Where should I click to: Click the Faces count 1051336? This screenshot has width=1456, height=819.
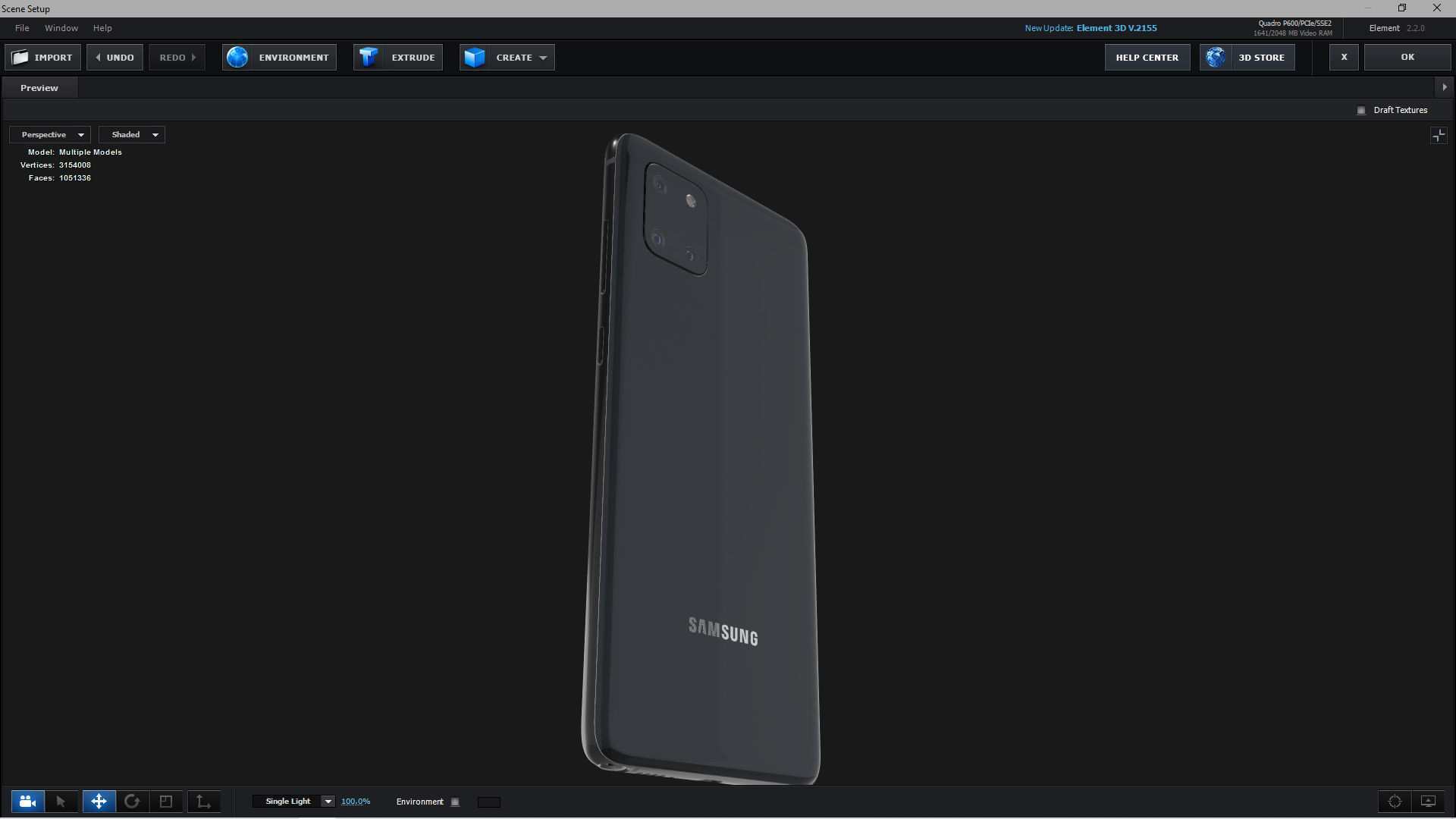(x=75, y=178)
